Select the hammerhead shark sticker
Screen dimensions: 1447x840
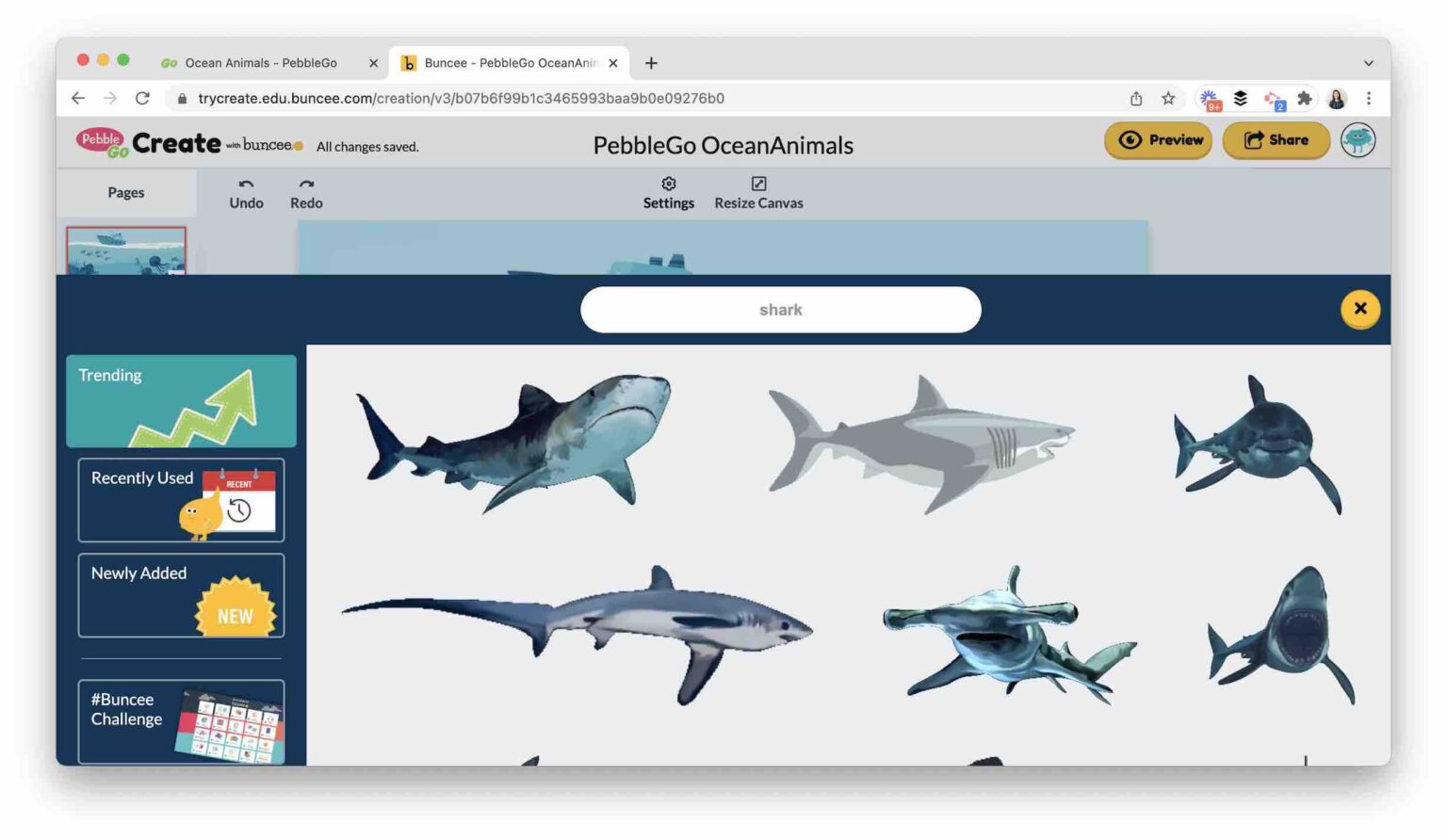pyautogui.click(x=1008, y=640)
